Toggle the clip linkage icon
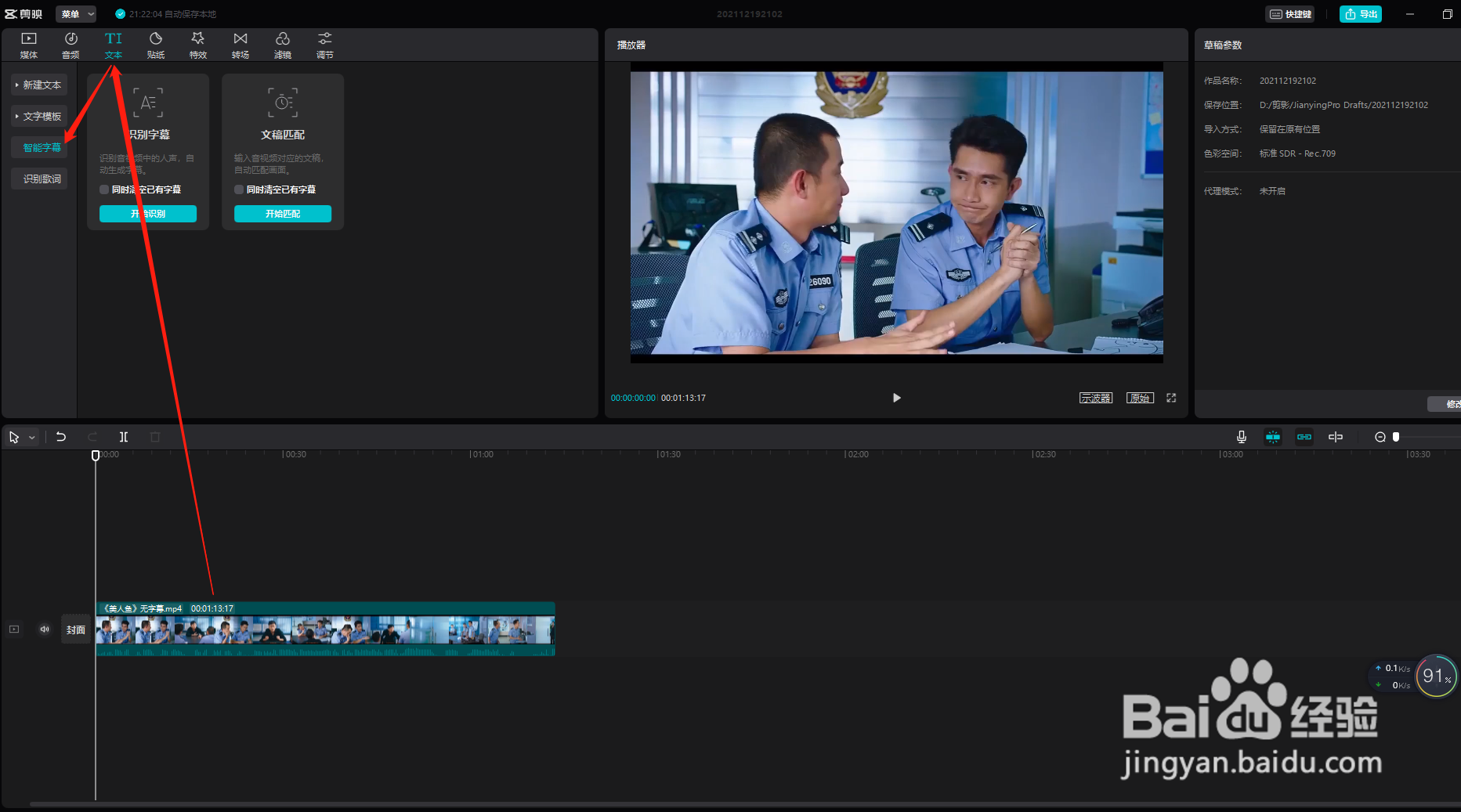 coord(1304,437)
